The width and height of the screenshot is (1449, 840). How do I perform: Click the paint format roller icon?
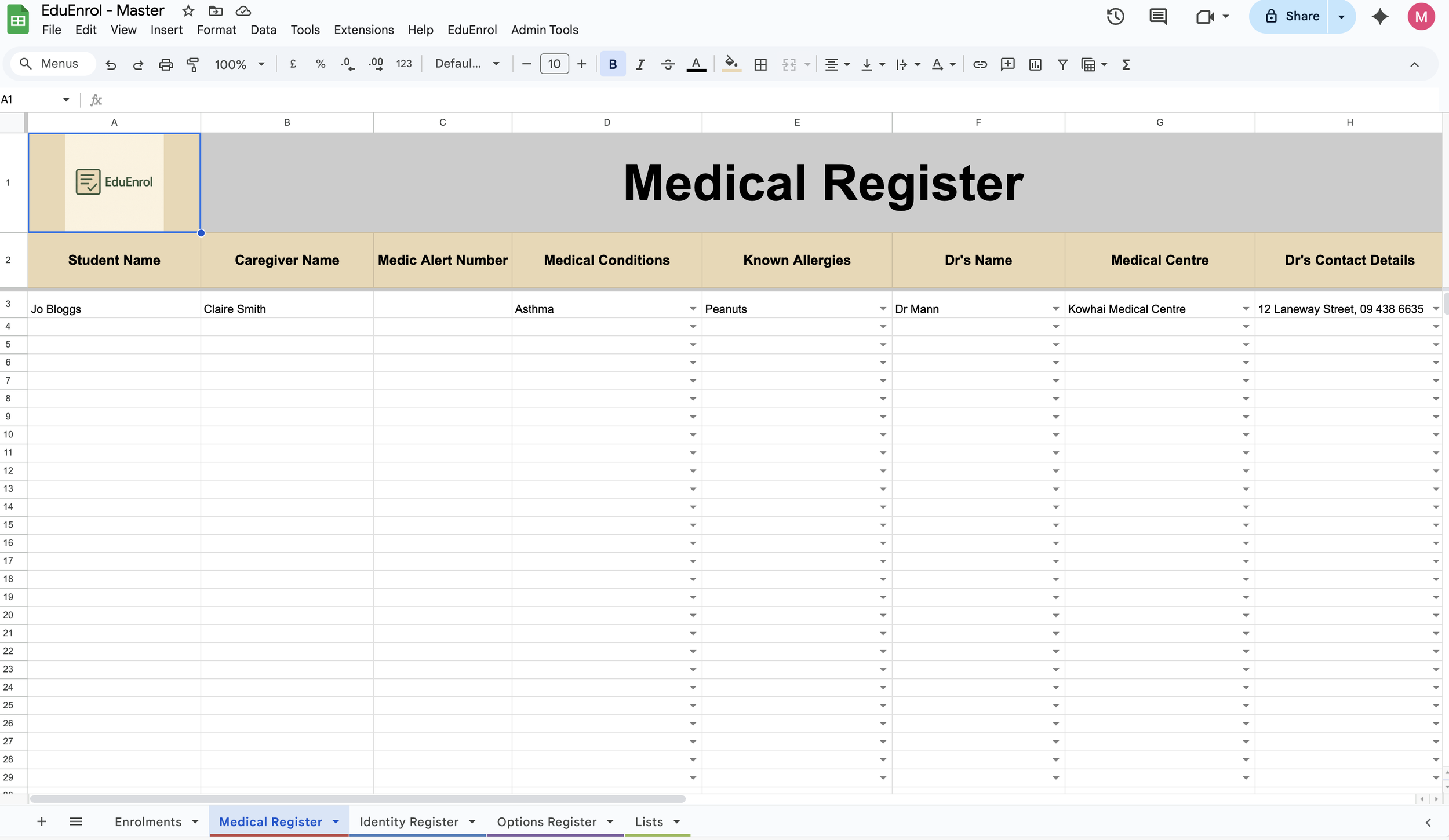pyautogui.click(x=193, y=64)
